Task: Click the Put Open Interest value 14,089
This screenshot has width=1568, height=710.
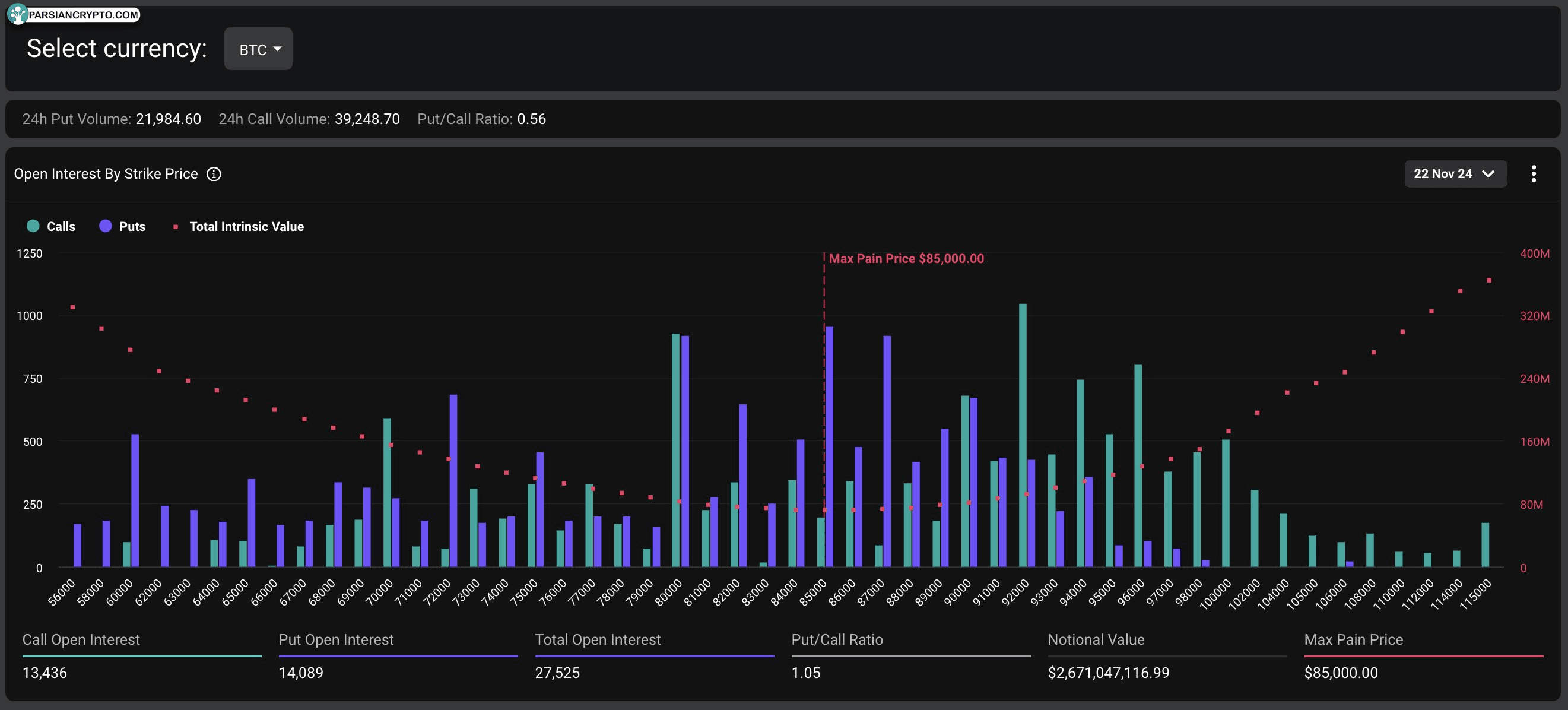Action: [301, 672]
